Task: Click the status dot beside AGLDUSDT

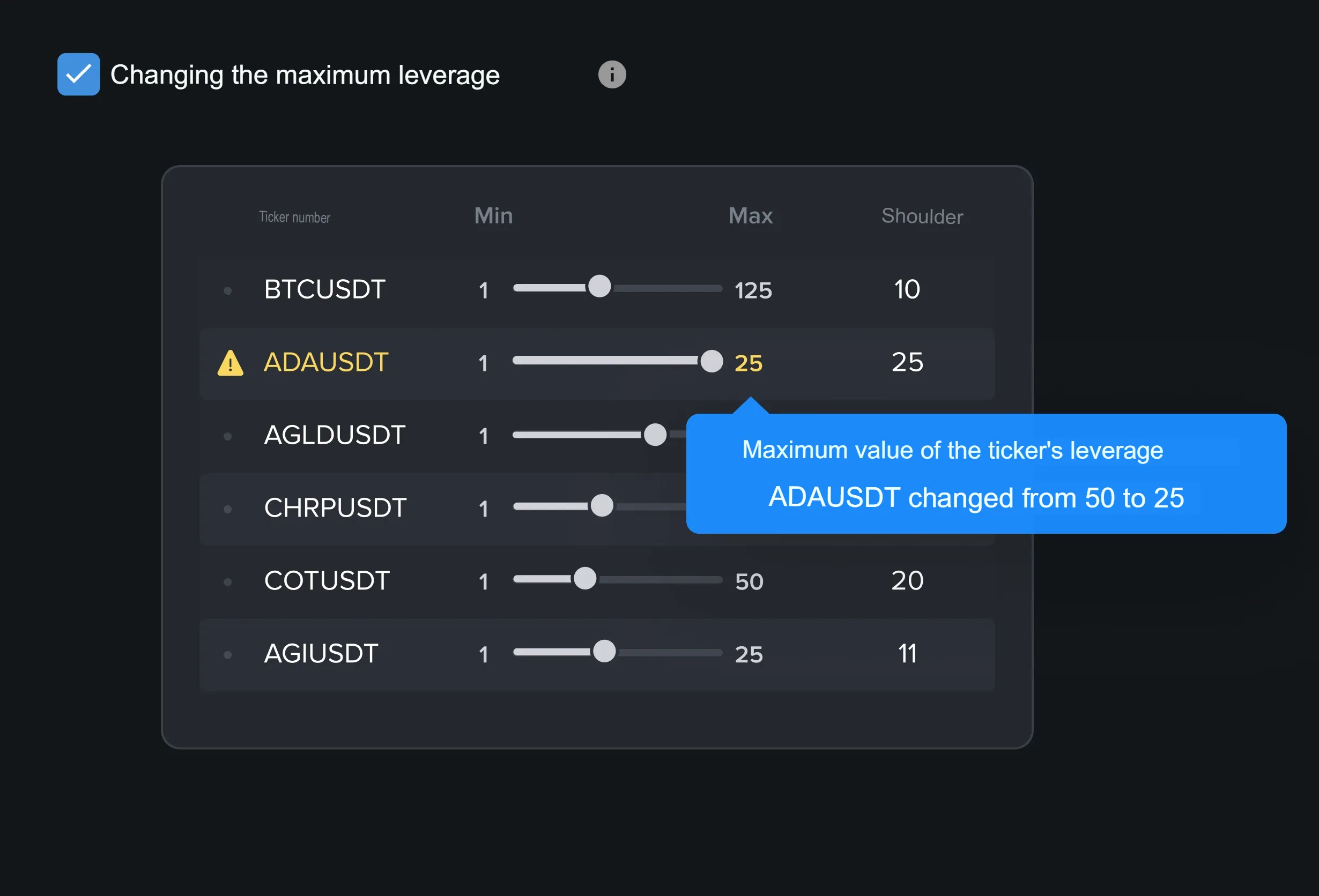Action: point(227,436)
